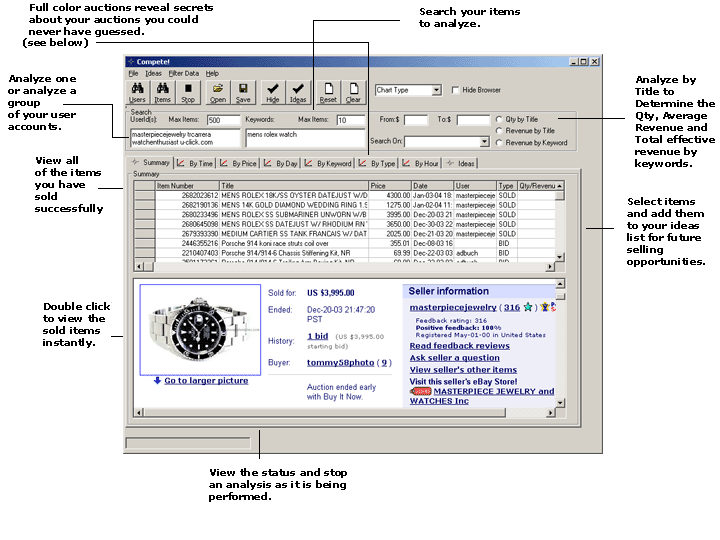
Task: Select row Porsche 914 koni race struts
Action: 344,243
